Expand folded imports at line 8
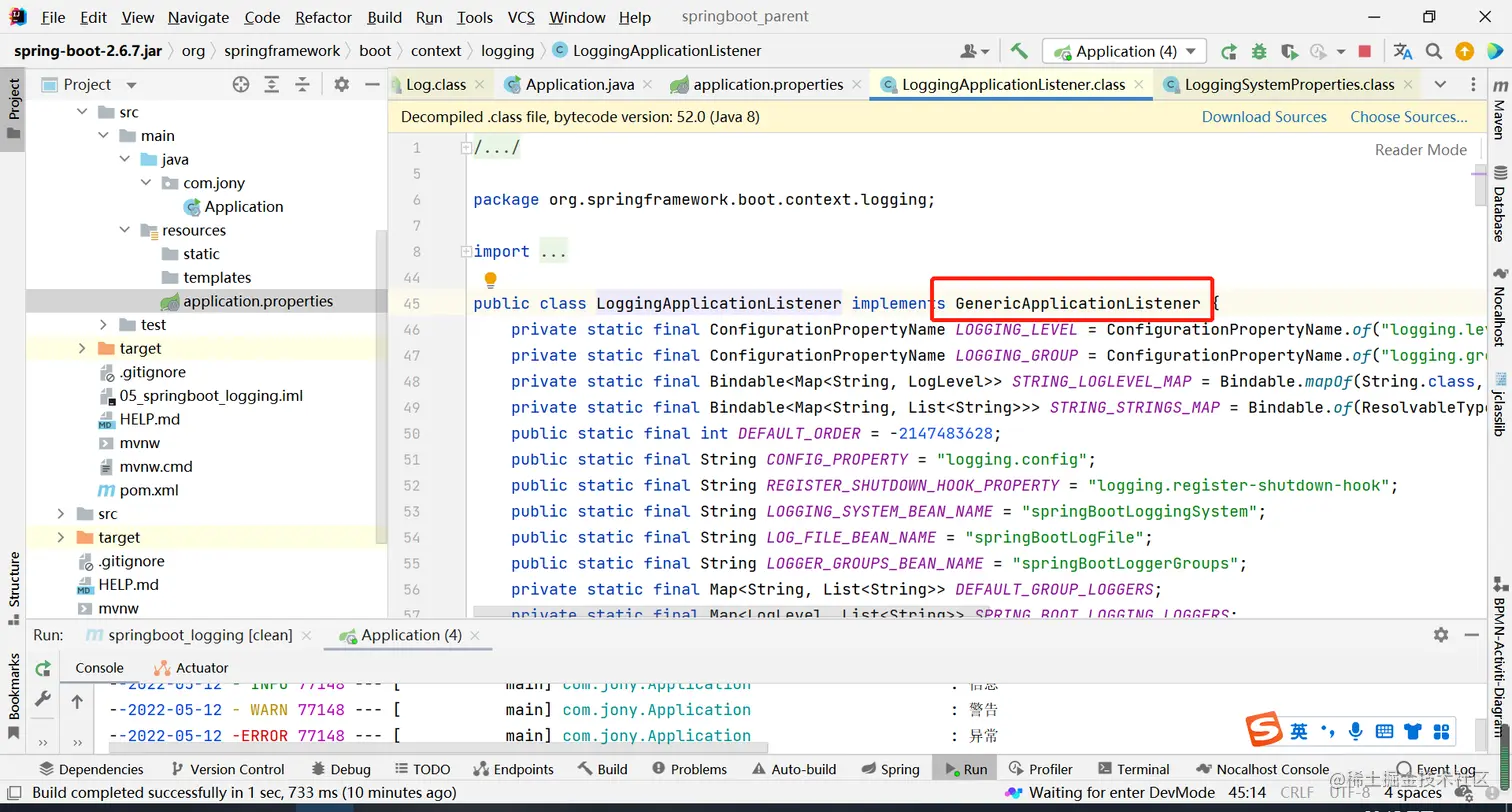The width and height of the screenshot is (1512, 812). click(x=466, y=252)
